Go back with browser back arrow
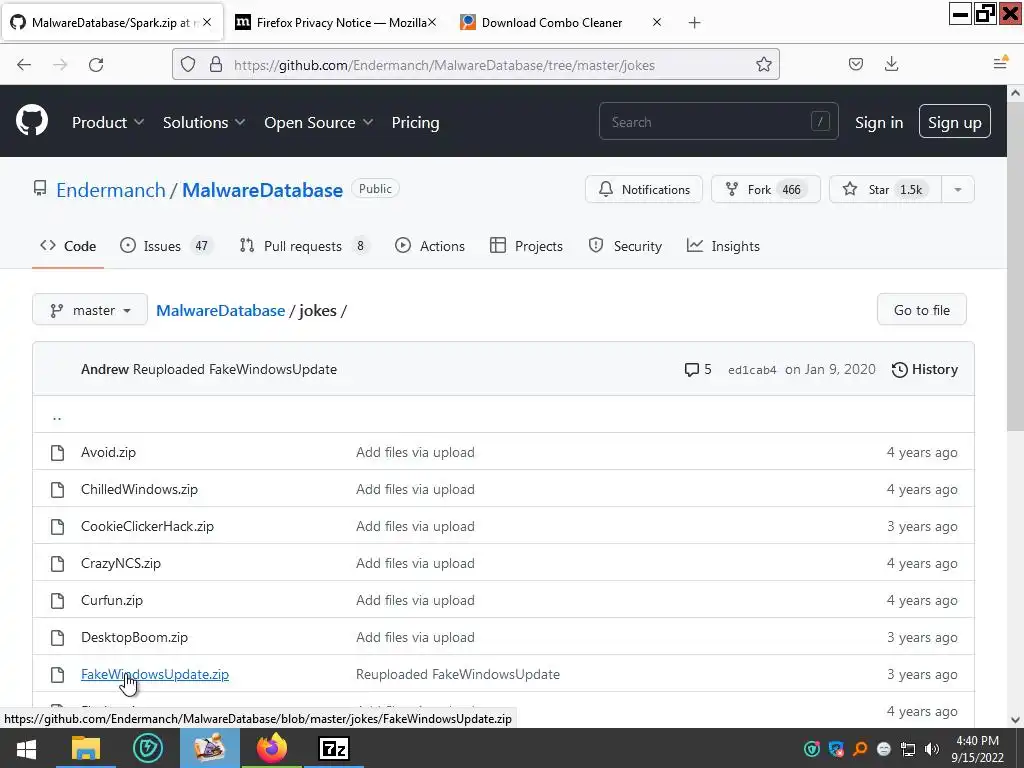The image size is (1024, 768). [24, 64]
